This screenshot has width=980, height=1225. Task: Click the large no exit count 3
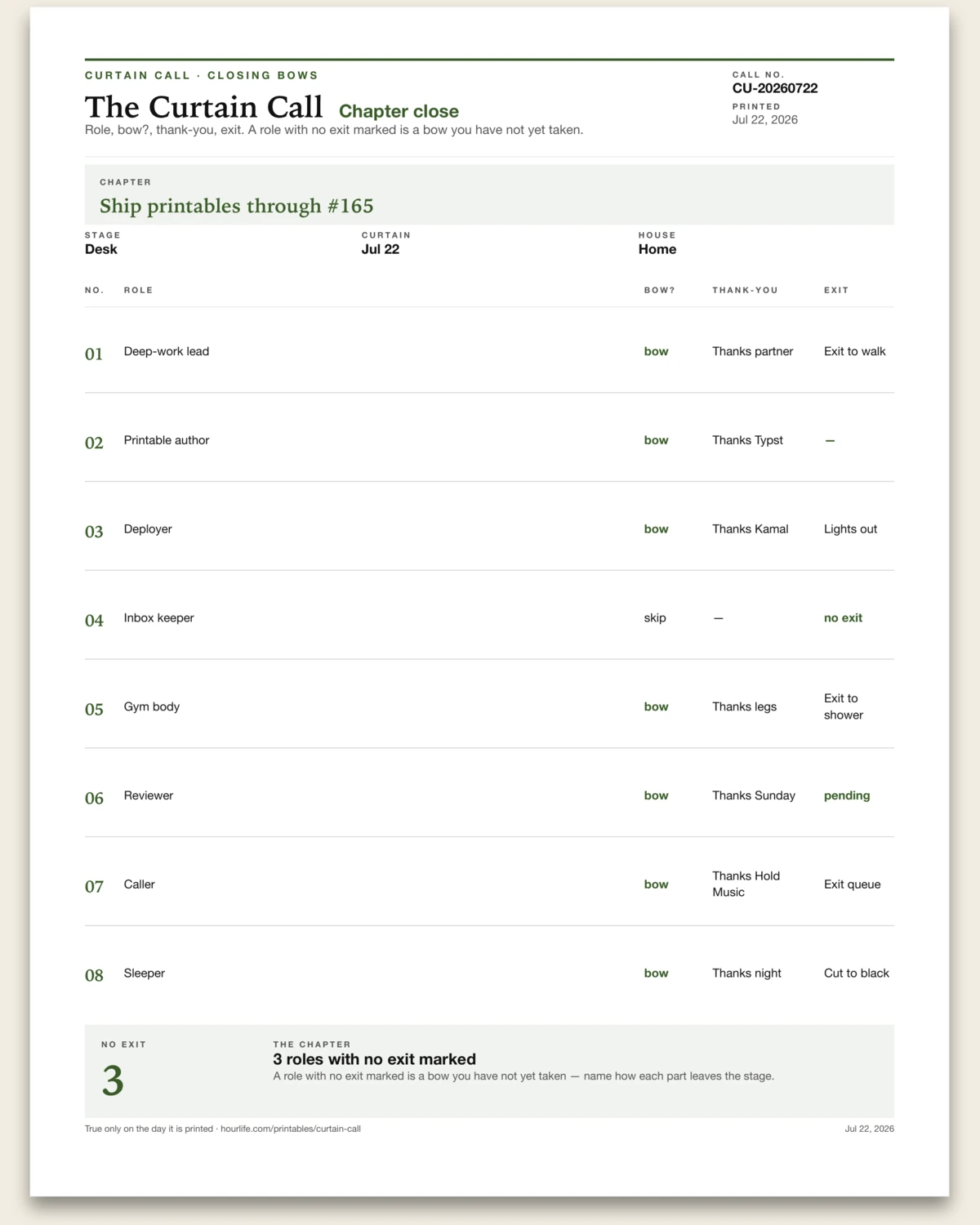[113, 1080]
